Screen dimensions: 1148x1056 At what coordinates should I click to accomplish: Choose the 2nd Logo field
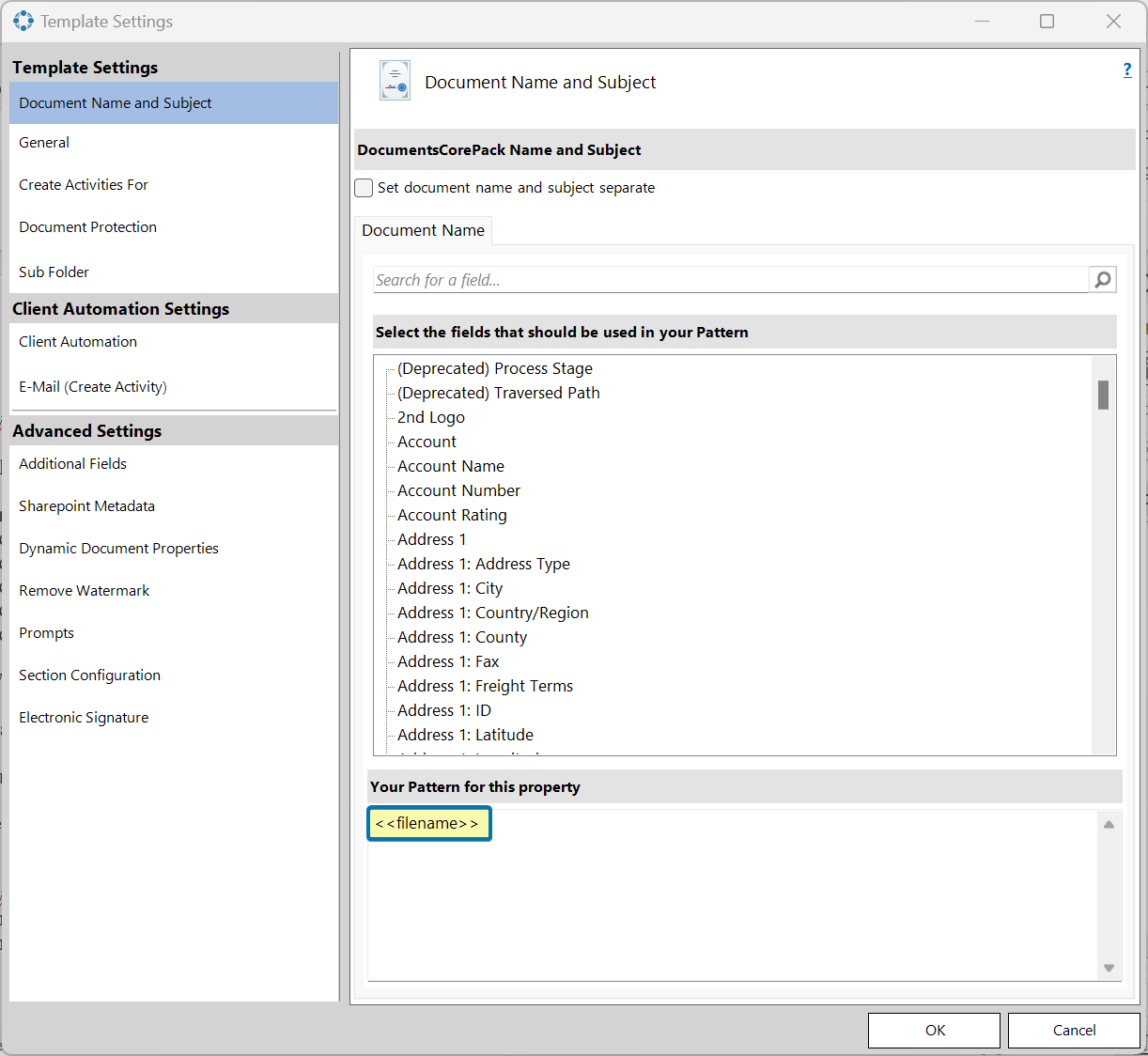431,417
